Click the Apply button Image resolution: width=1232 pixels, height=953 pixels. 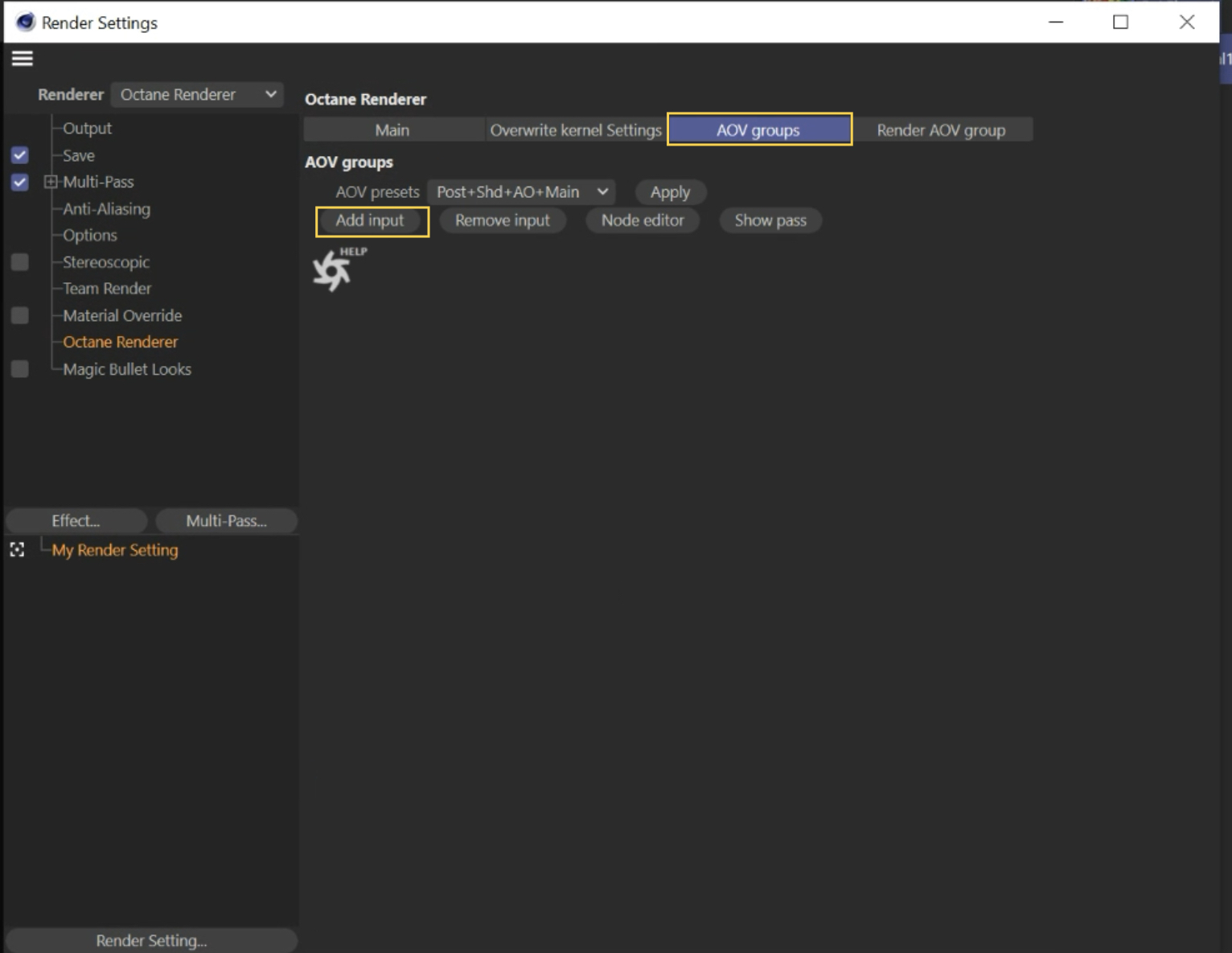pos(671,192)
